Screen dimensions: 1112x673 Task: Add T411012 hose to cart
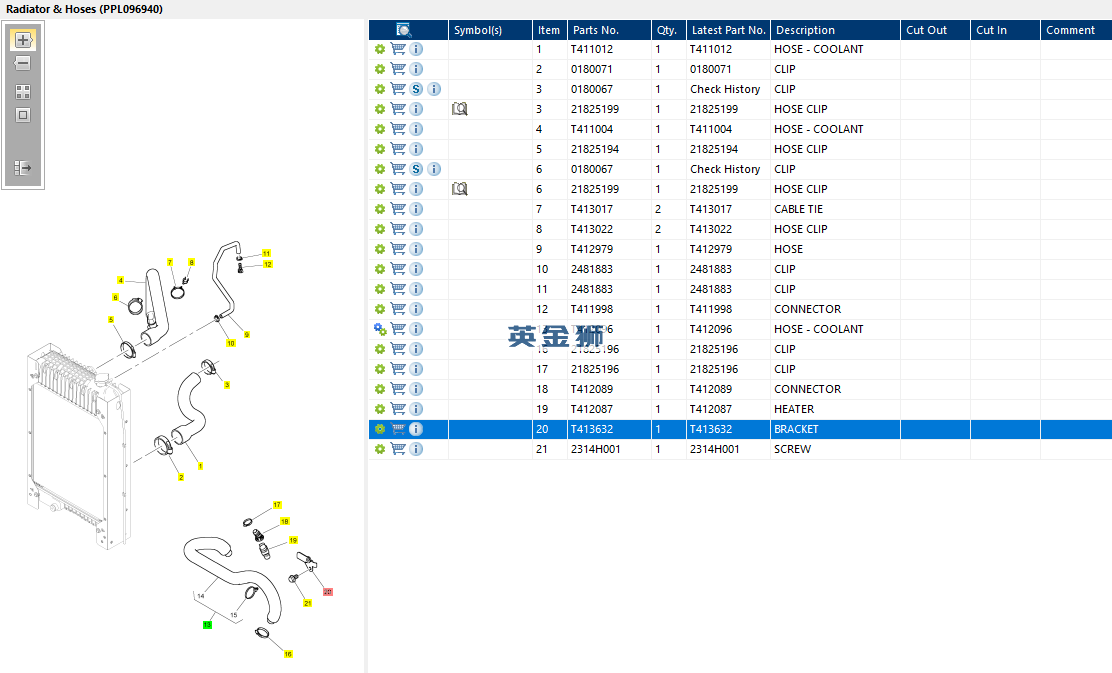coord(398,49)
